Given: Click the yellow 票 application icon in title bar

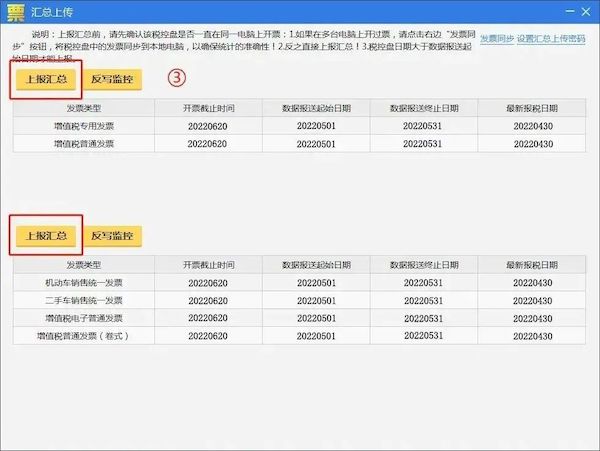Looking at the screenshot, I should [x=16, y=13].
